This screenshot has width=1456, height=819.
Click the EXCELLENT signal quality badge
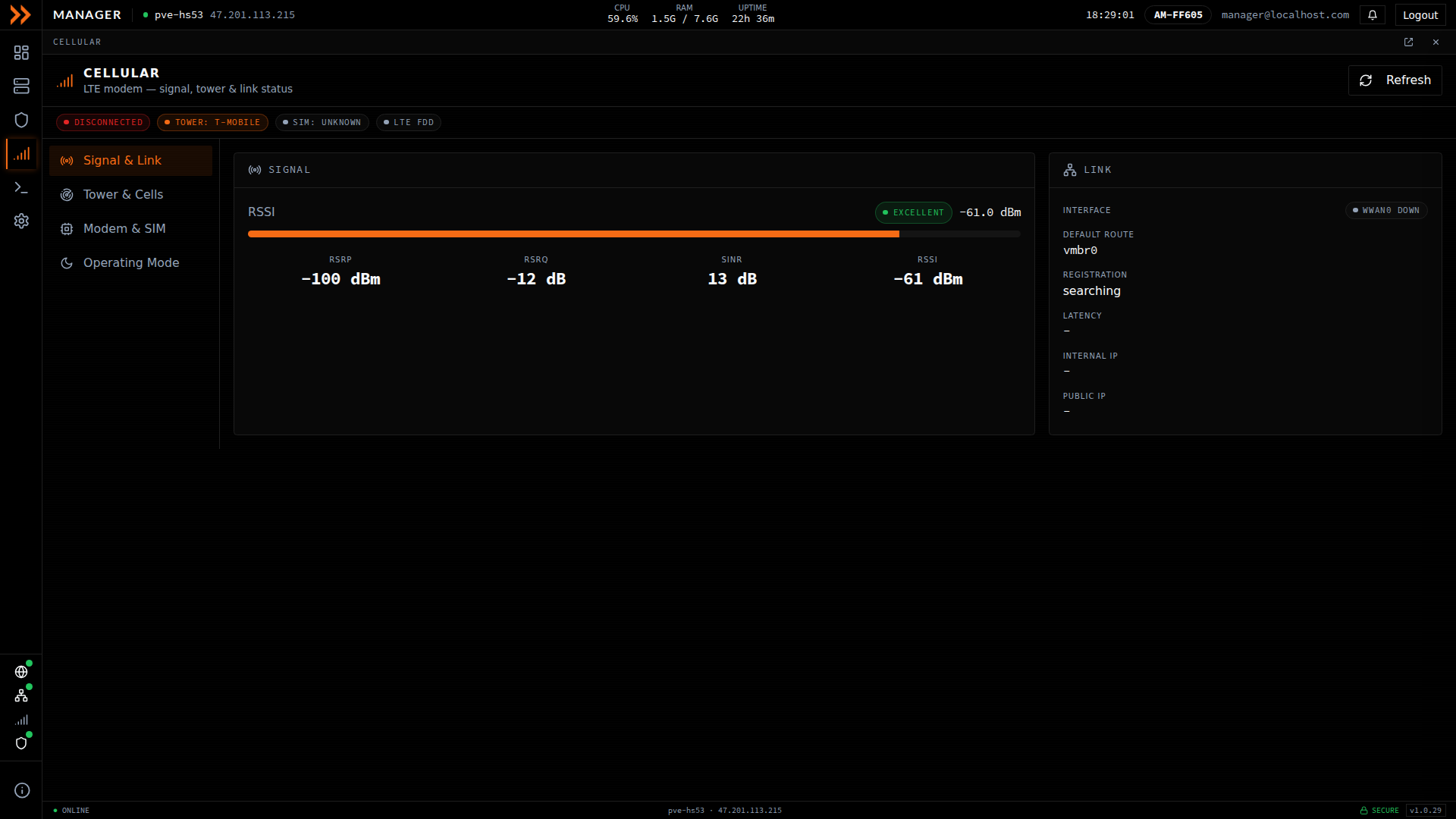tap(913, 212)
